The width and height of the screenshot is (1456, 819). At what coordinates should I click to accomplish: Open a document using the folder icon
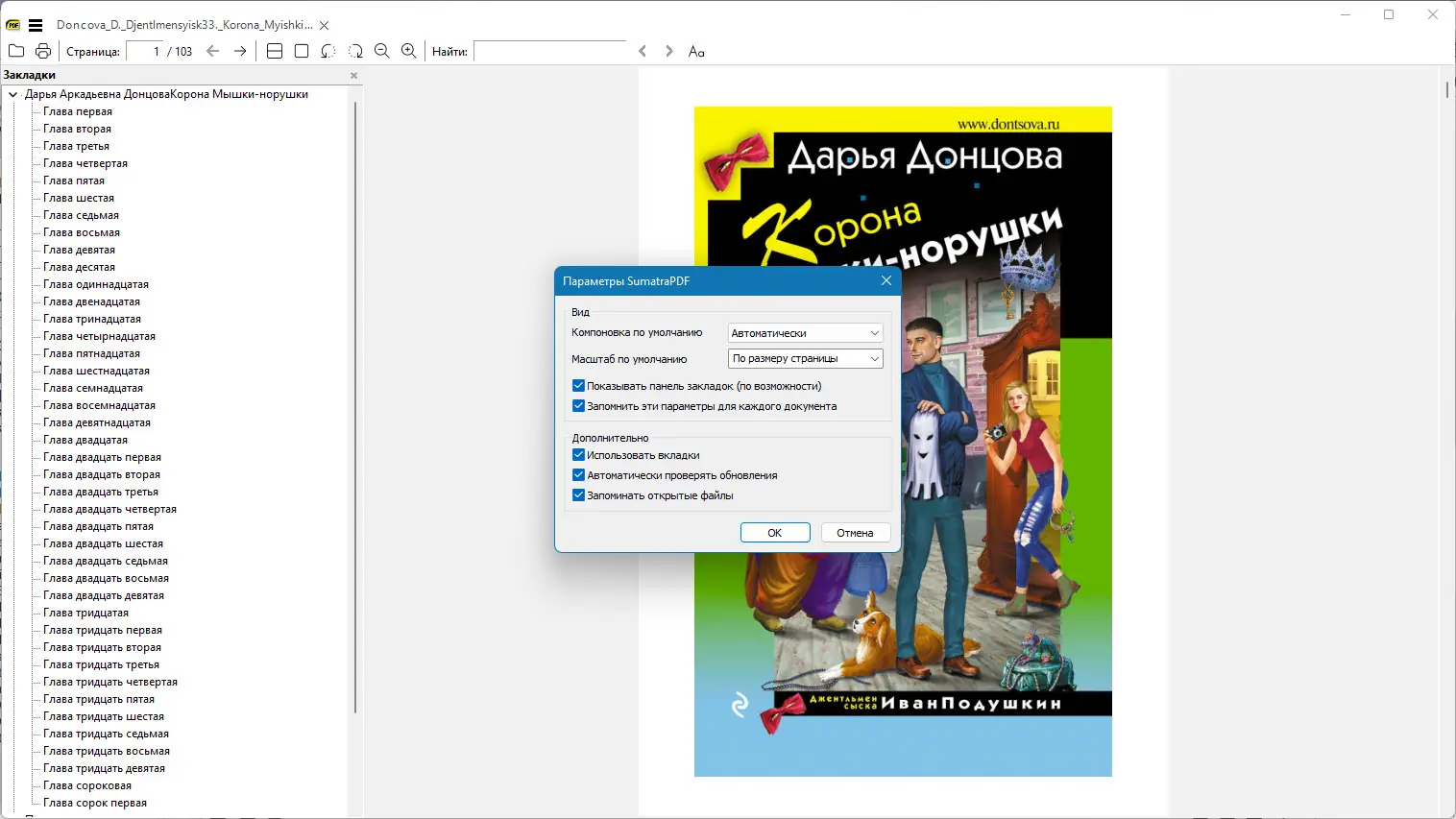15,50
